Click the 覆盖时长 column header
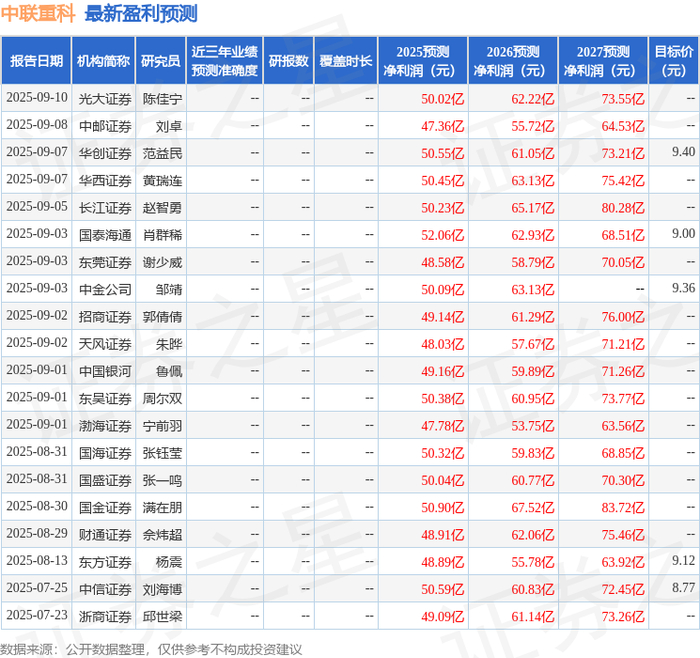Viewport: 700px width, 658px height. pyautogui.click(x=346, y=61)
